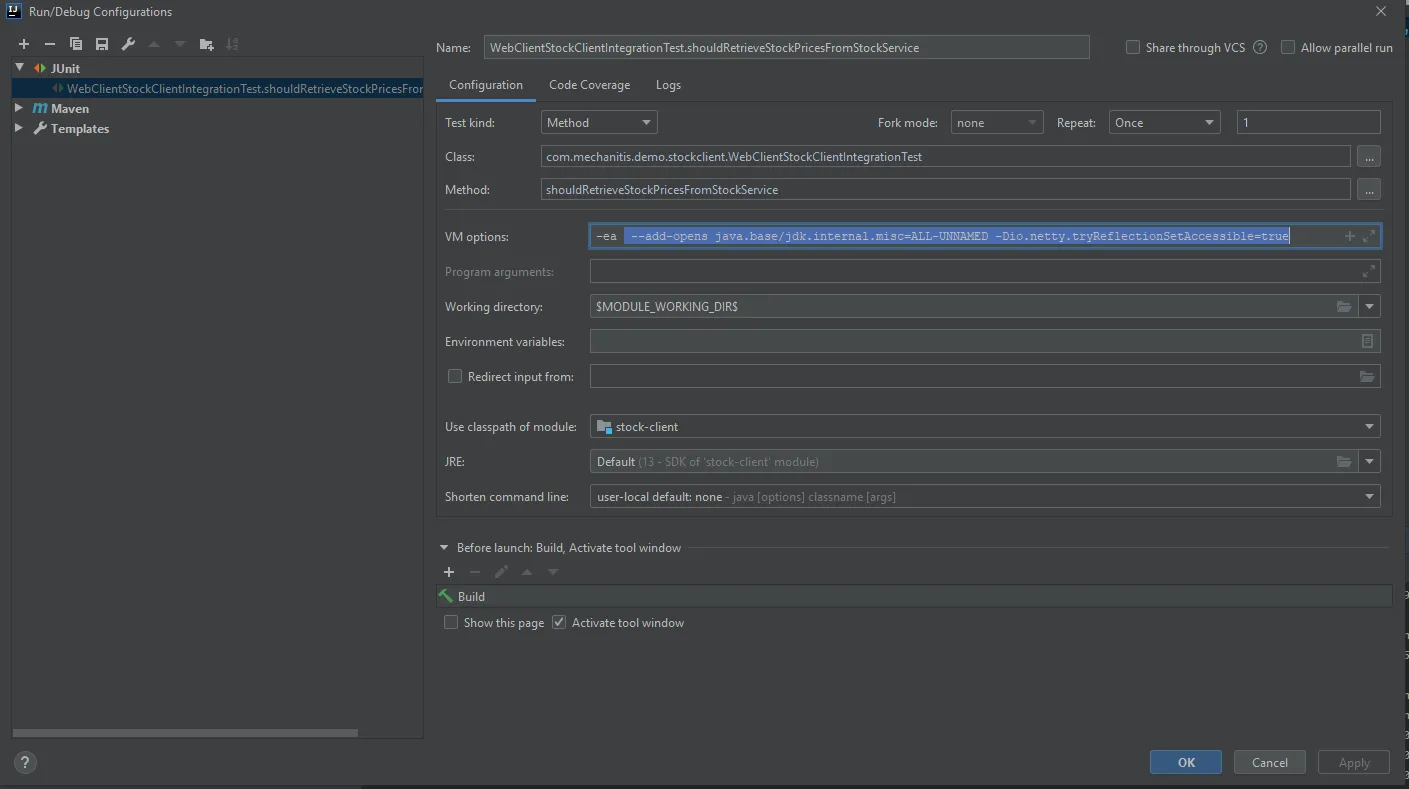Enable Share through VCS checkbox
The width and height of the screenshot is (1409, 789).
click(x=1133, y=47)
